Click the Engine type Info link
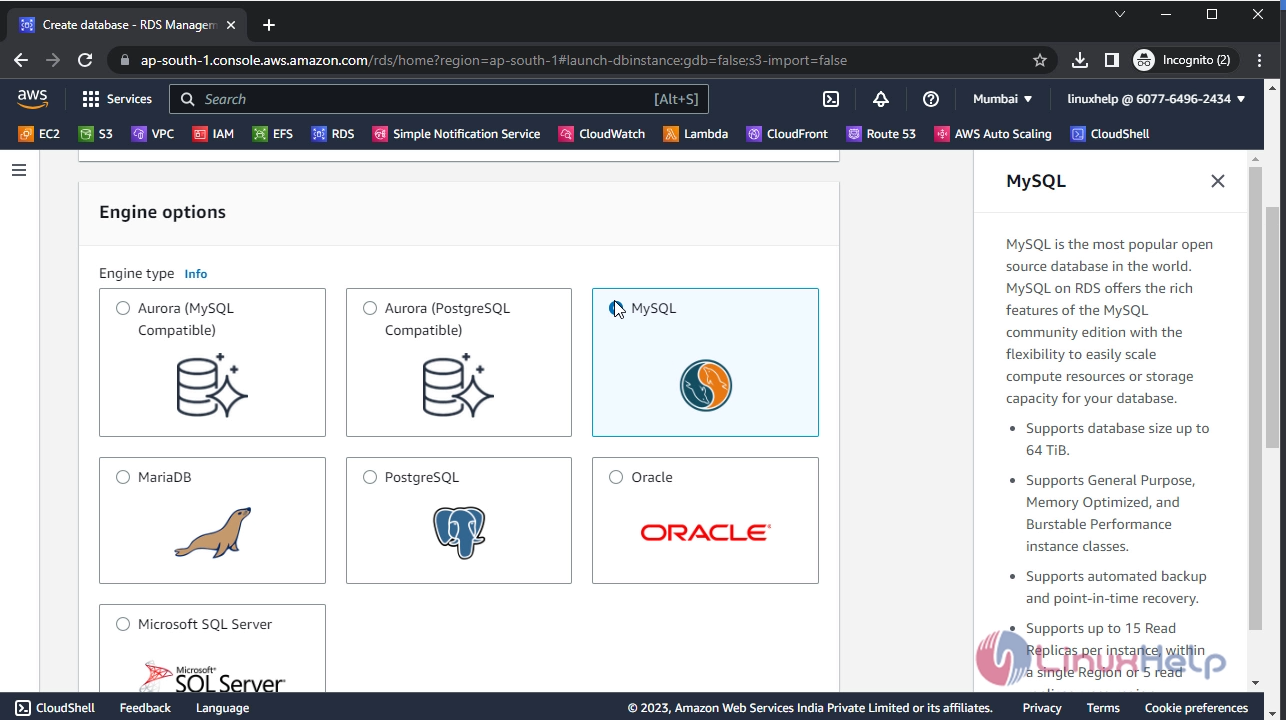Viewport: 1286px width, 720px height. (x=196, y=274)
